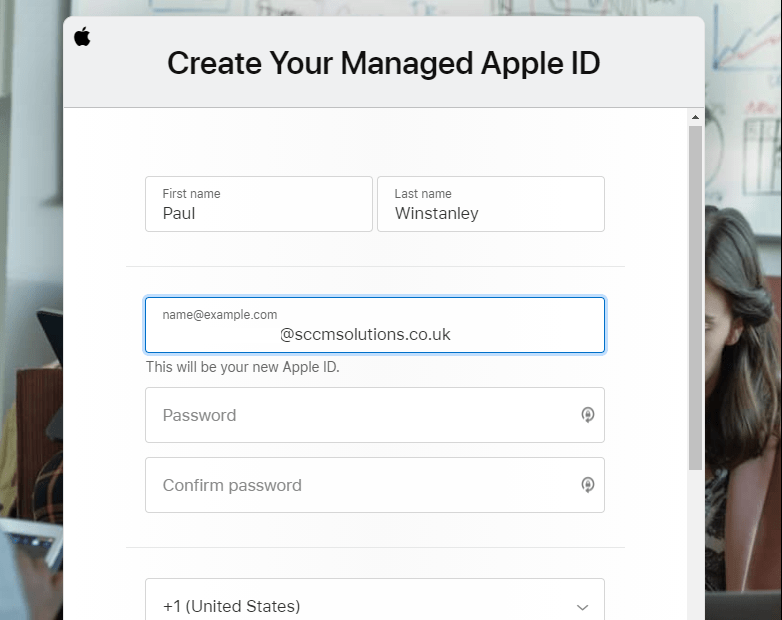
Task: Click the scrollbar up arrow
Action: 695,118
